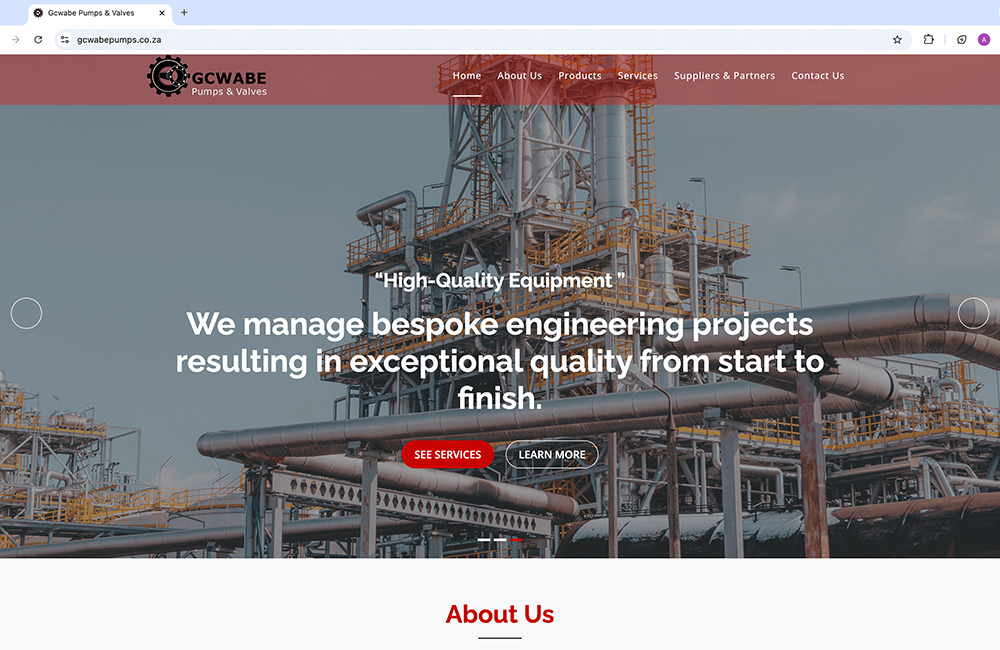1000x650 pixels.
Task: Open the browser extensions puzzle icon
Action: (x=929, y=40)
